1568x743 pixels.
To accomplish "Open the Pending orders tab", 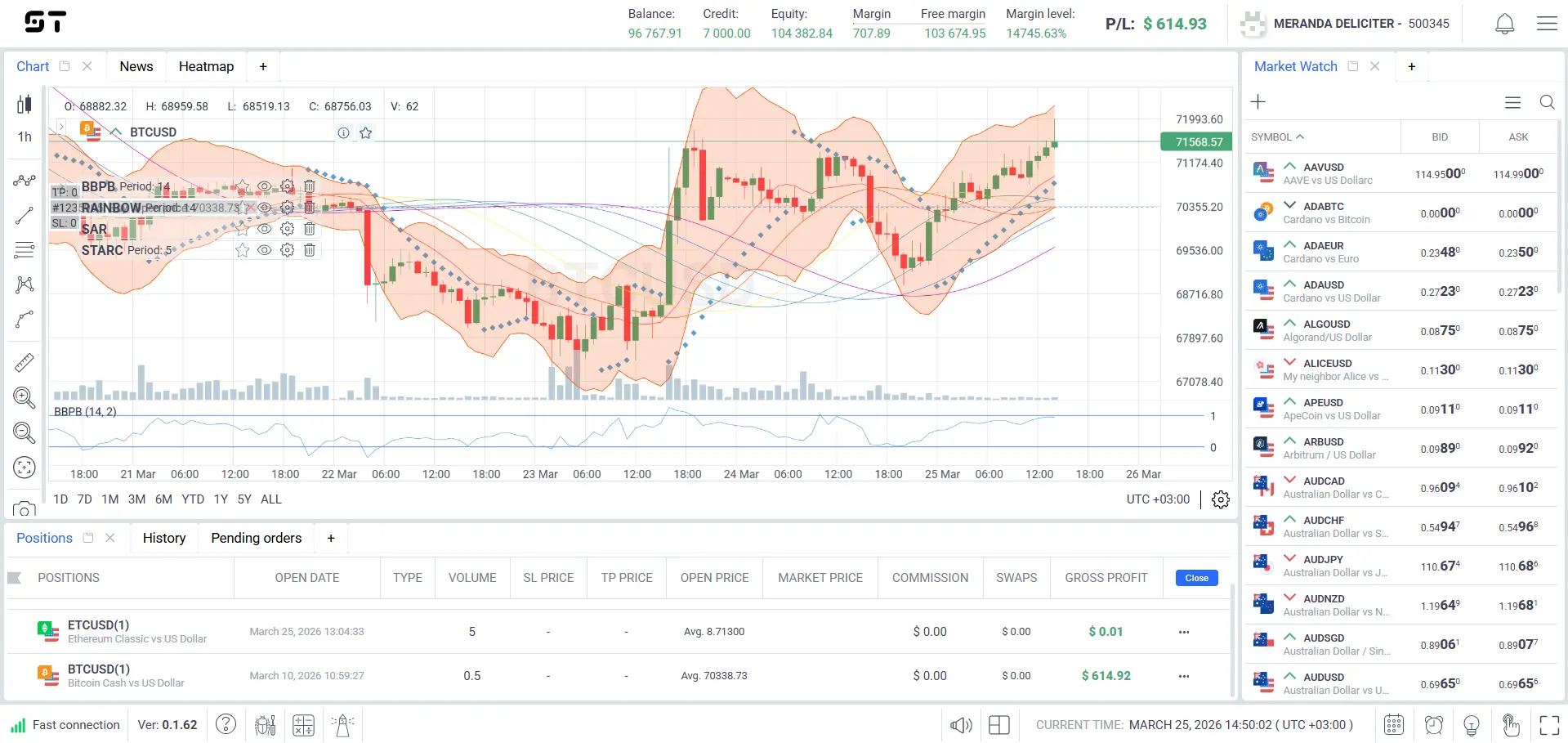I will pyautogui.click(x=256, y=538).
